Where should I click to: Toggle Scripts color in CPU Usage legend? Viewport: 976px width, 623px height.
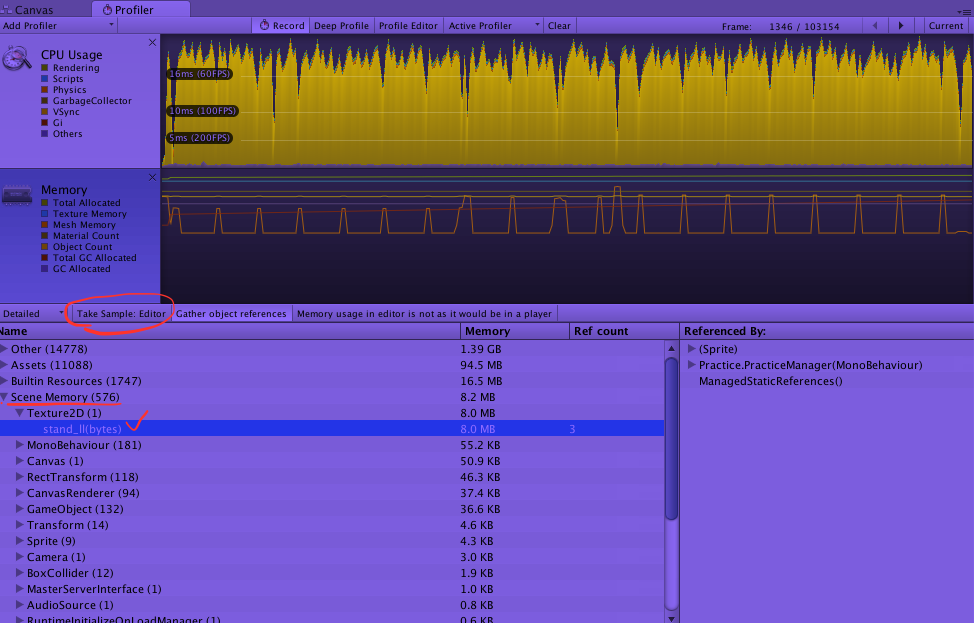coord(45,78)
